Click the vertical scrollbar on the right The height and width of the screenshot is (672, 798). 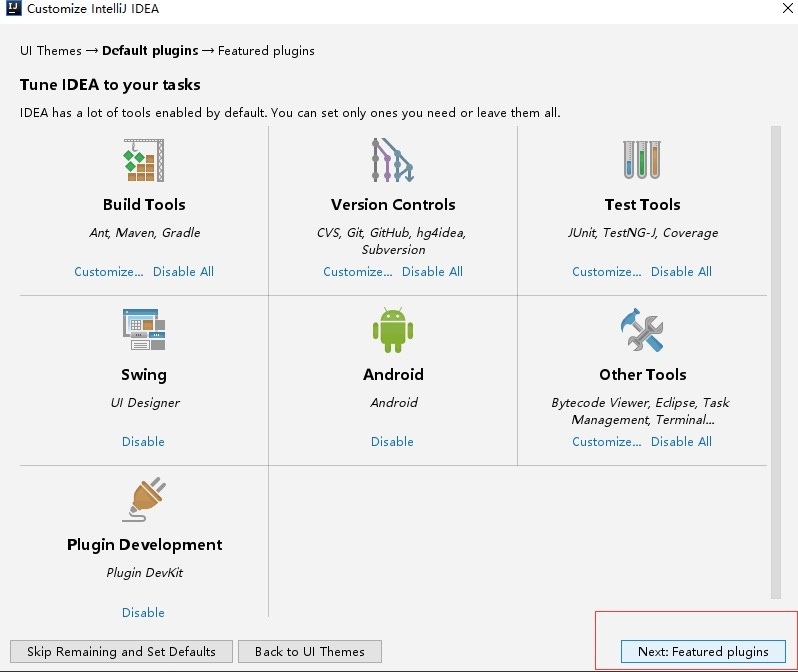pos(775,362)
